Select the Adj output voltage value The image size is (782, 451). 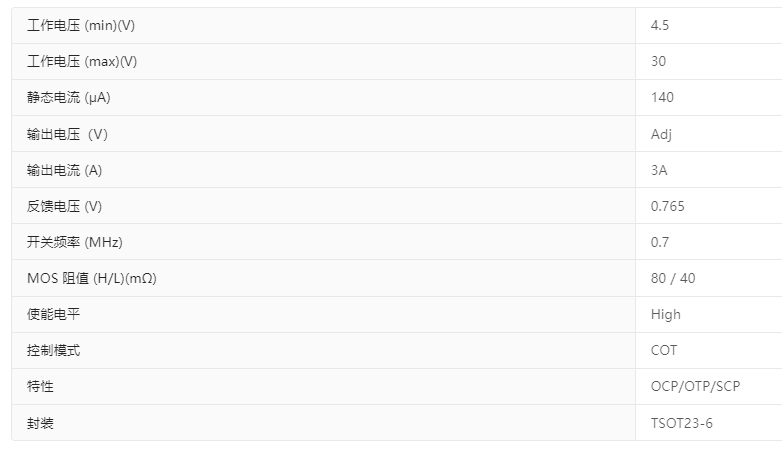(x=661, y=134)
